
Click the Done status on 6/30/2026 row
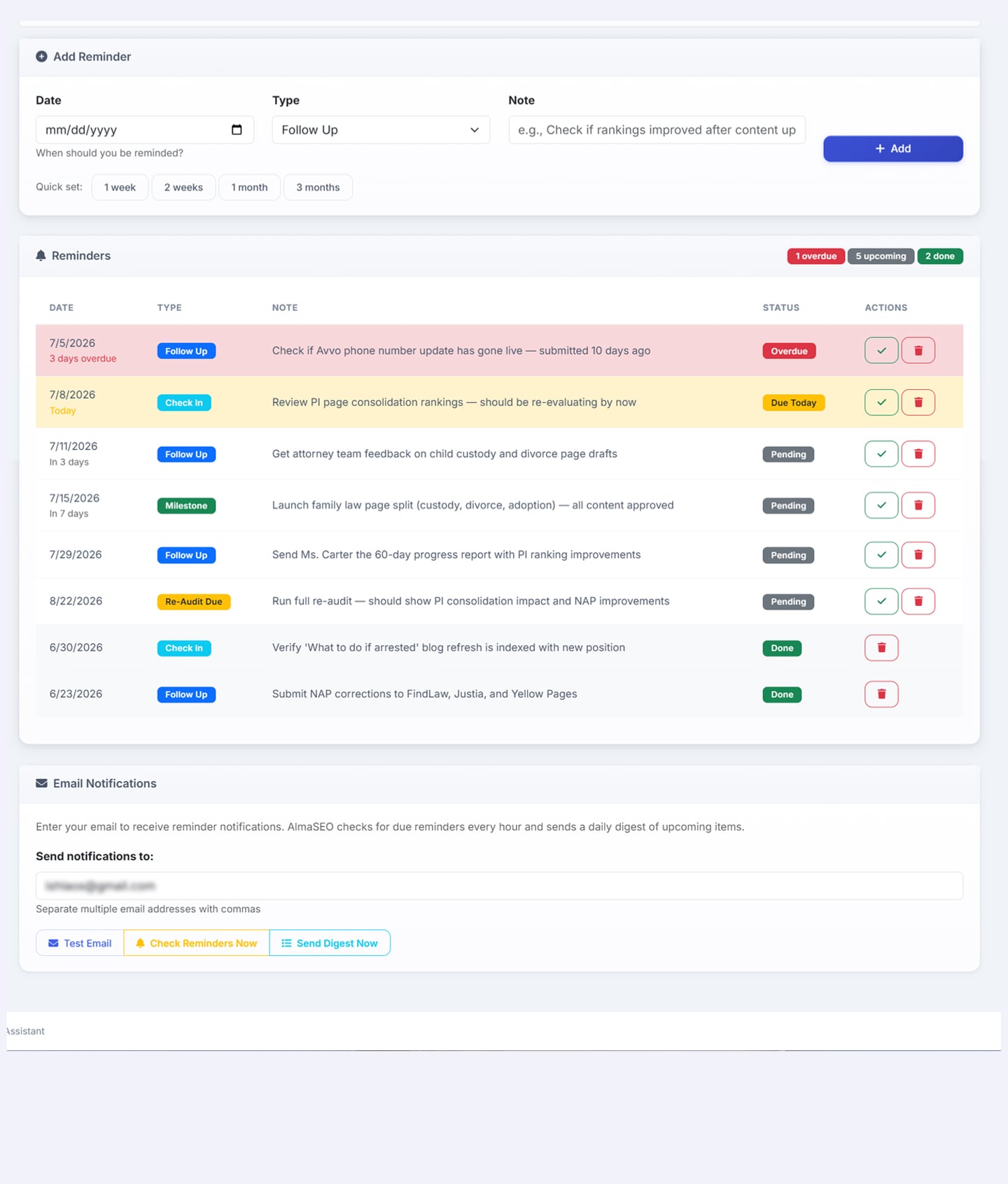coord(782,648)
